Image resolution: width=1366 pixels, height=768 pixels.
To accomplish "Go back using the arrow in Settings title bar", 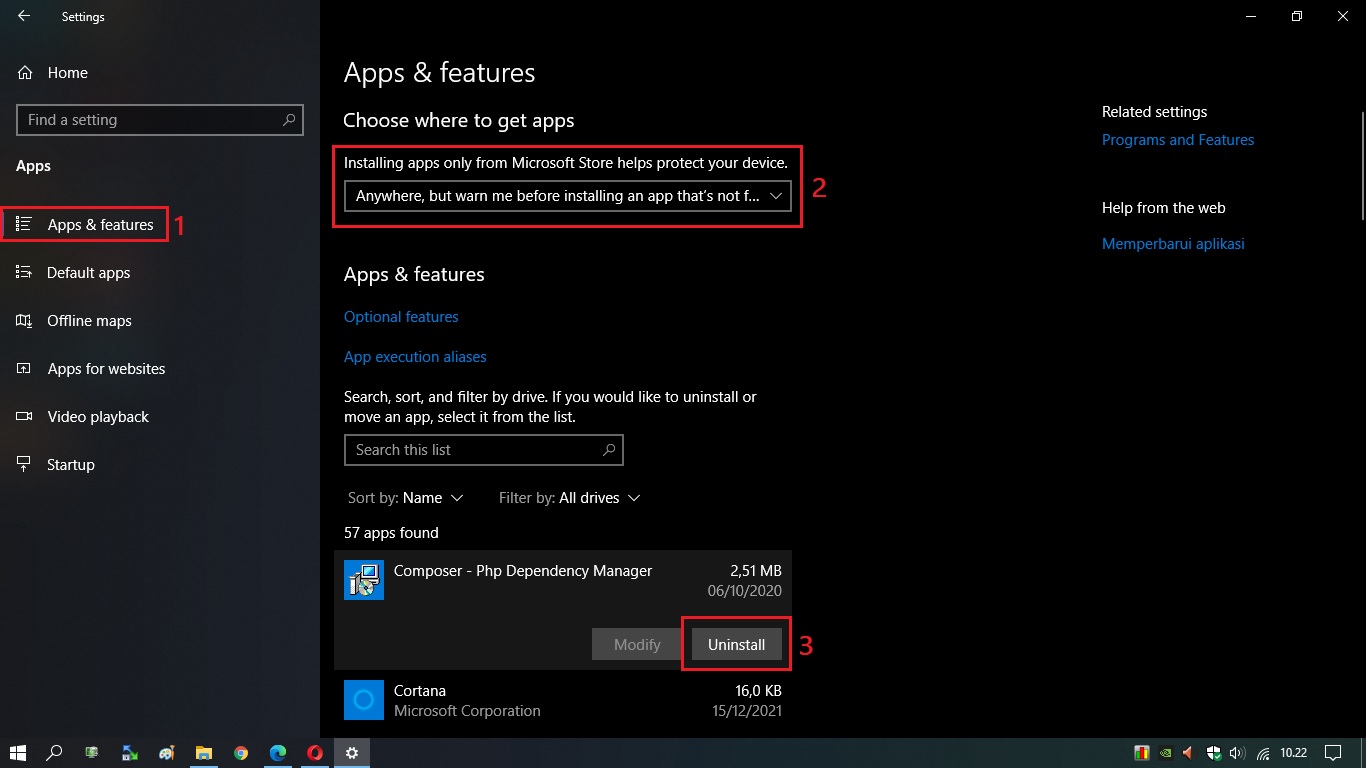I will (x=24, y=16).
